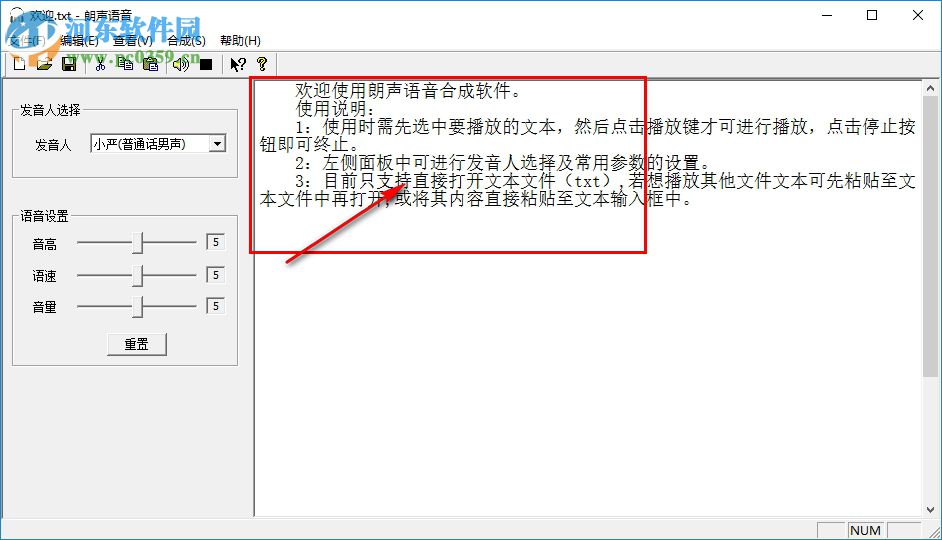Click the Copy toolbar icon
Screen dimensions: 942x540
[125, 64]
